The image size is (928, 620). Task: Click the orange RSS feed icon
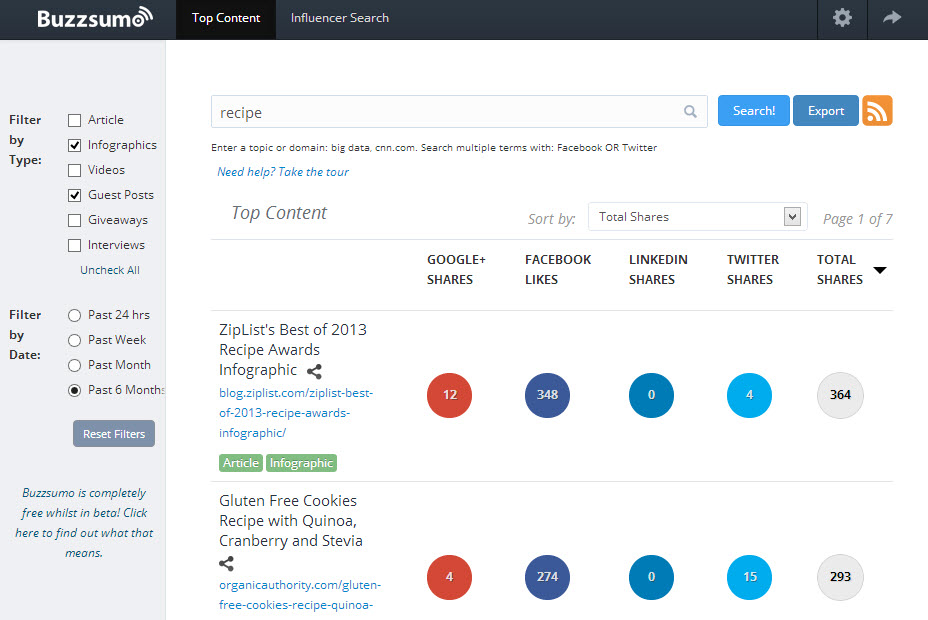tap(877, 111)
